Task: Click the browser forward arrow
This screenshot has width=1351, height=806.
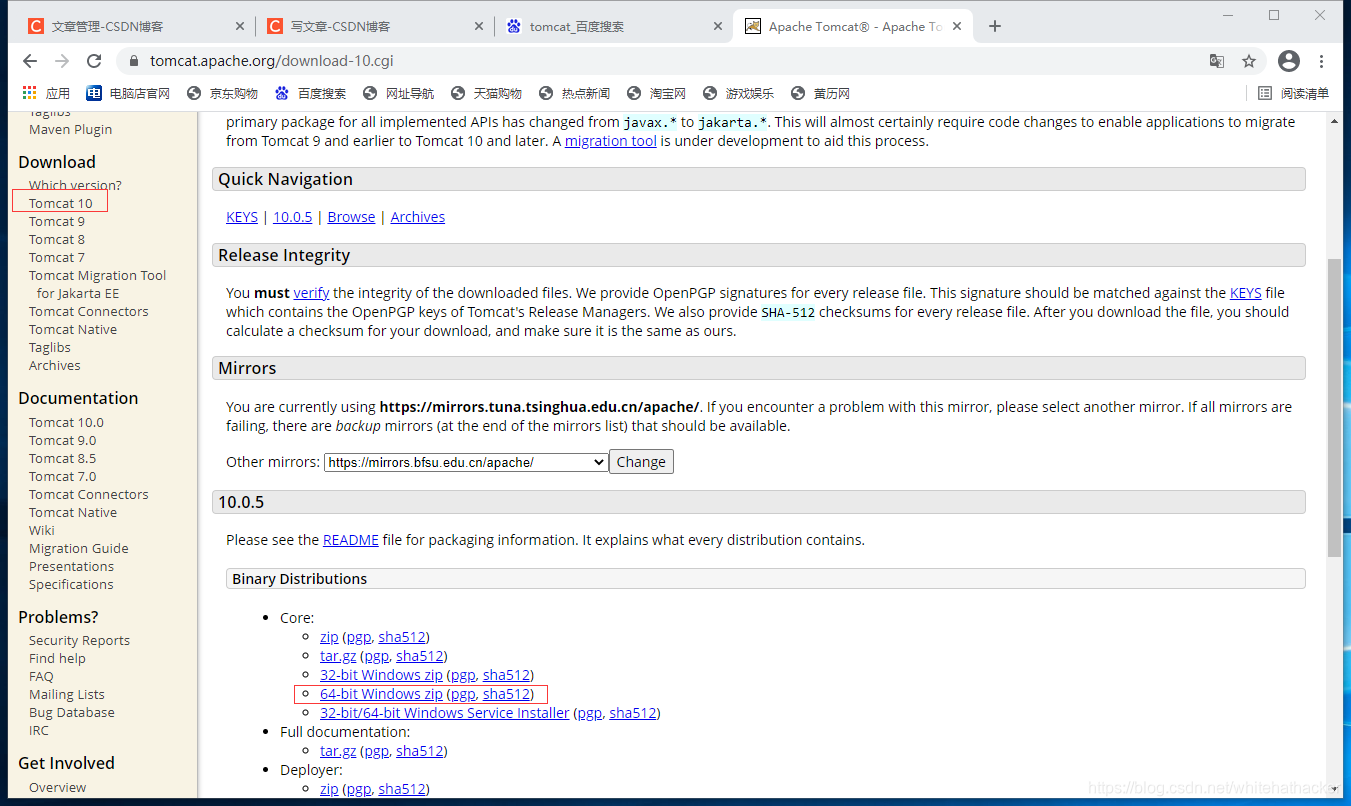Action: [62, 61]
